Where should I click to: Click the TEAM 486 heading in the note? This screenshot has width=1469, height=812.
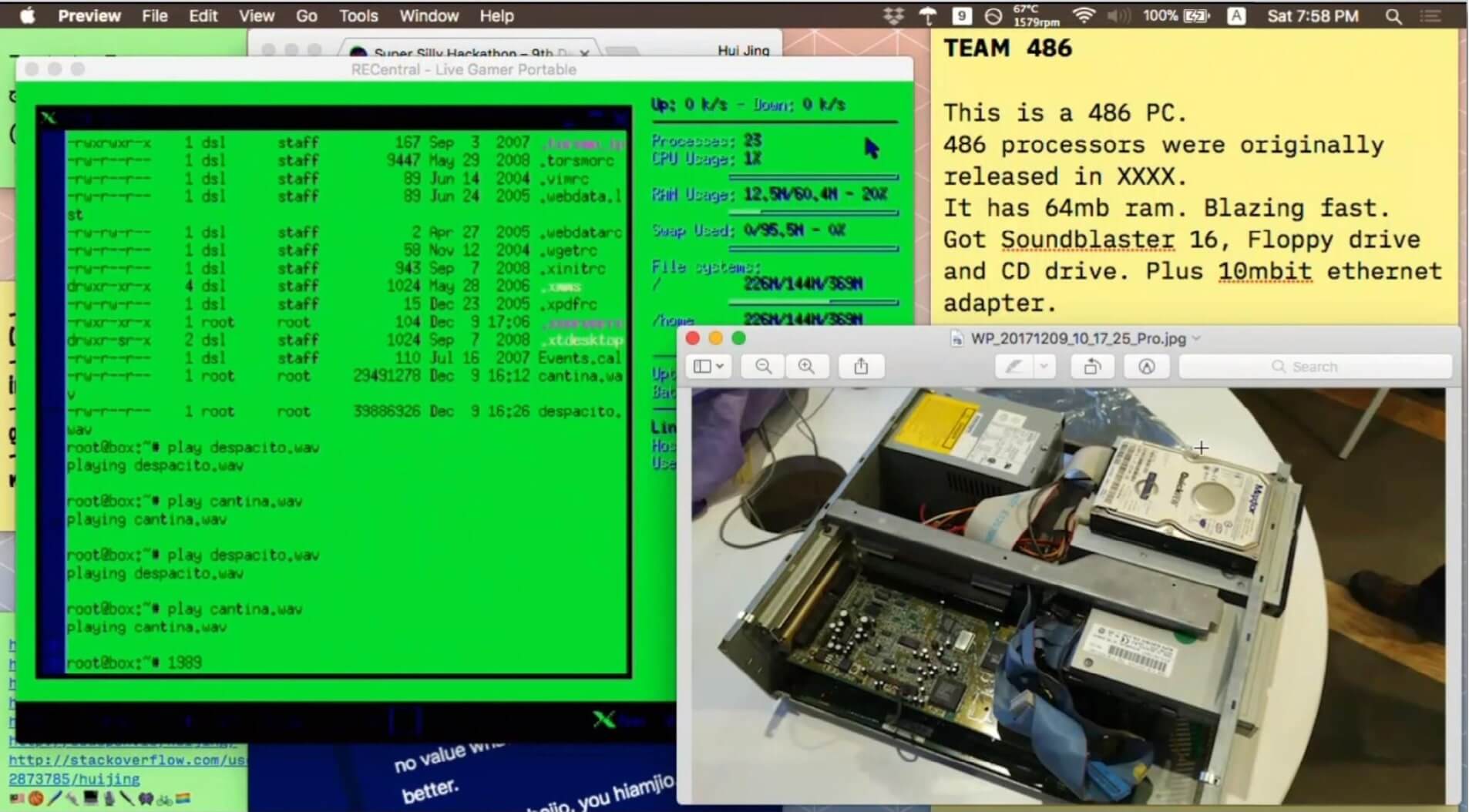(x=1007, y=48)
